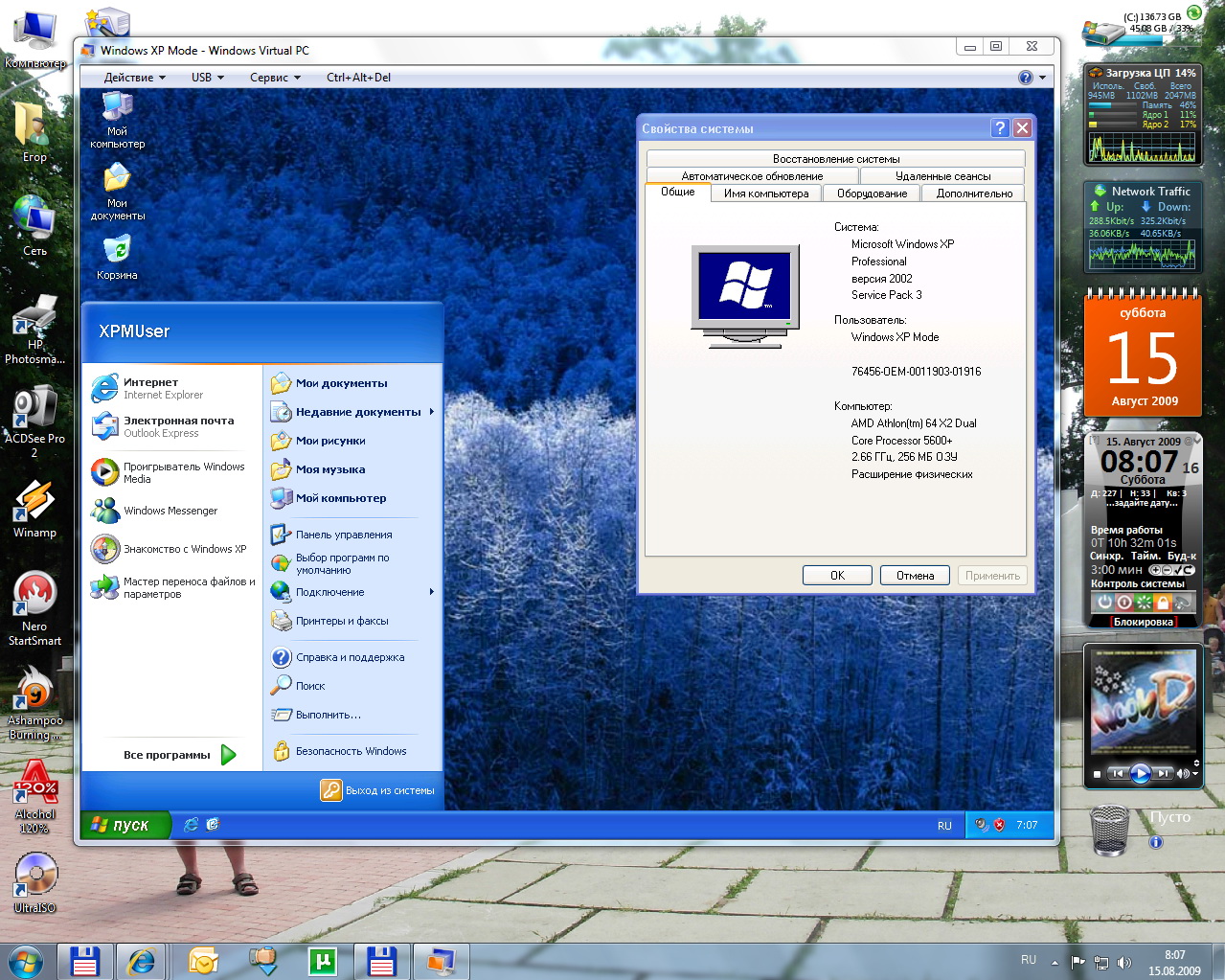The width and height of the screenshot is (1225, 980).
Task: Click Internet Explorer icon in XP quick launch
Action: pyautogui.click(x=192, y=824)
